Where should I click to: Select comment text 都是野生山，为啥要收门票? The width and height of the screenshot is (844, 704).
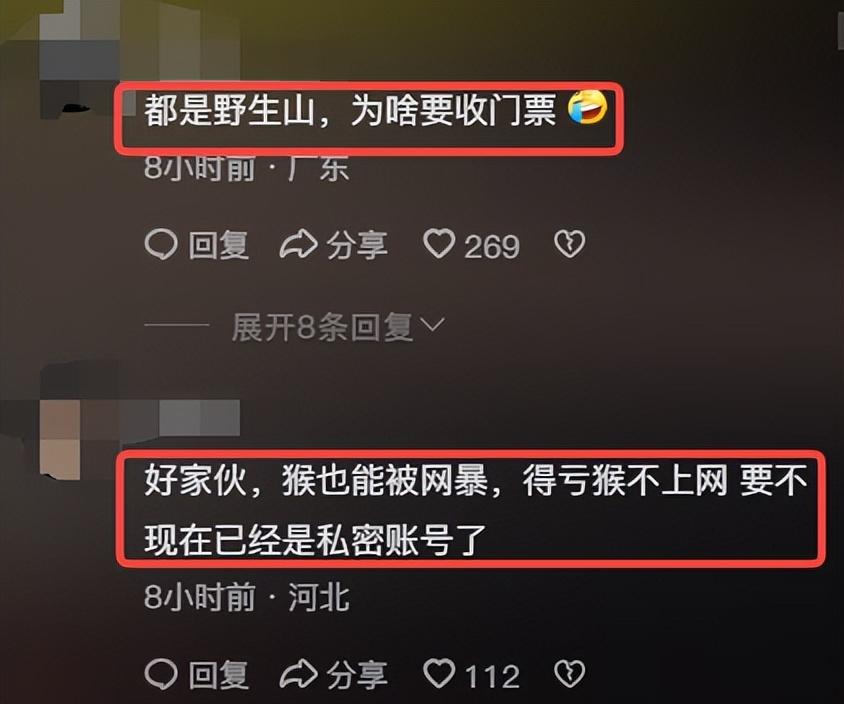[x=349, y=111]
